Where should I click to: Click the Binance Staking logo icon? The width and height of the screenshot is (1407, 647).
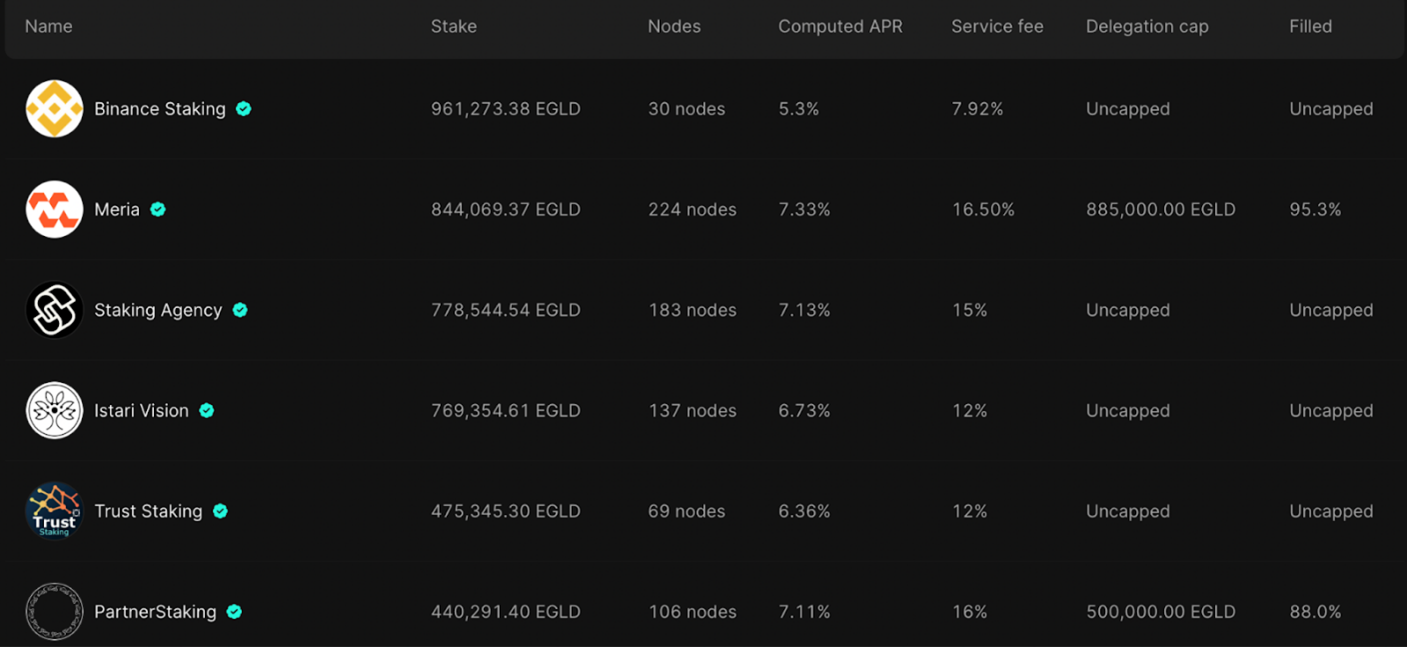[54, 109]
